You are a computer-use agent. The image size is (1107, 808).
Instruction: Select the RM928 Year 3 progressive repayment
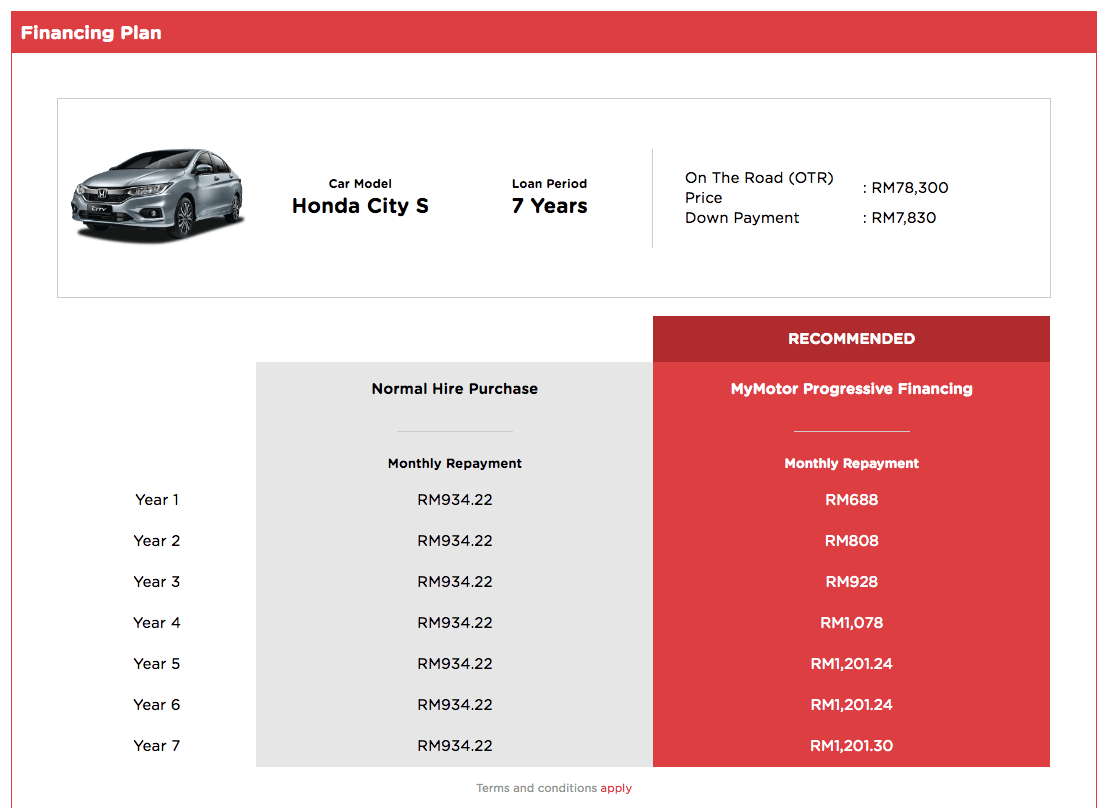[851, 582]
